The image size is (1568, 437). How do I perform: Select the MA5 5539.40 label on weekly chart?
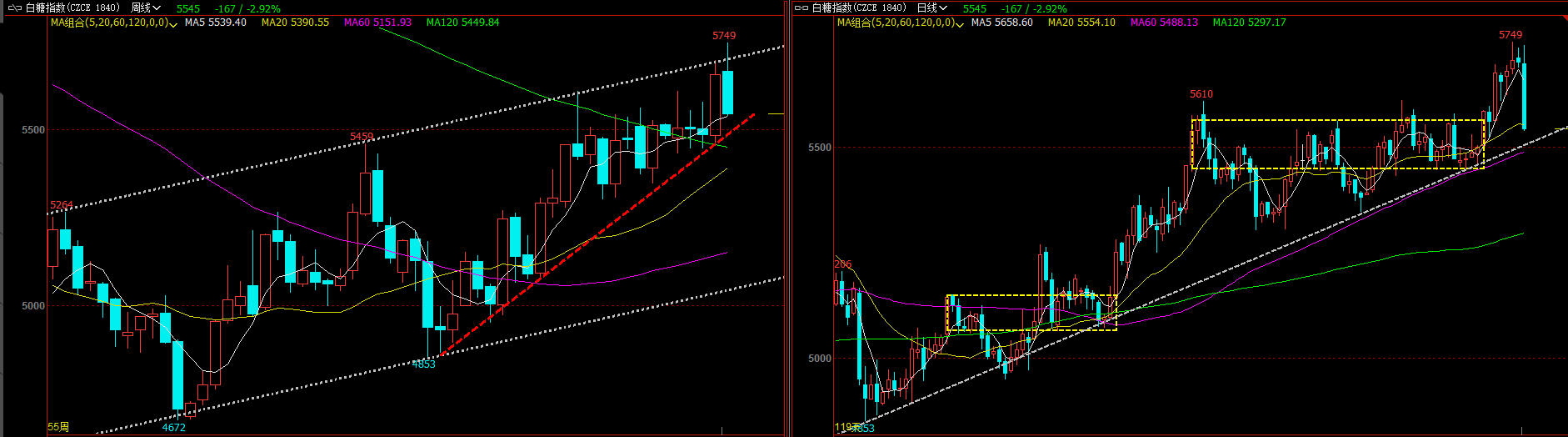(x=215, y=23)
